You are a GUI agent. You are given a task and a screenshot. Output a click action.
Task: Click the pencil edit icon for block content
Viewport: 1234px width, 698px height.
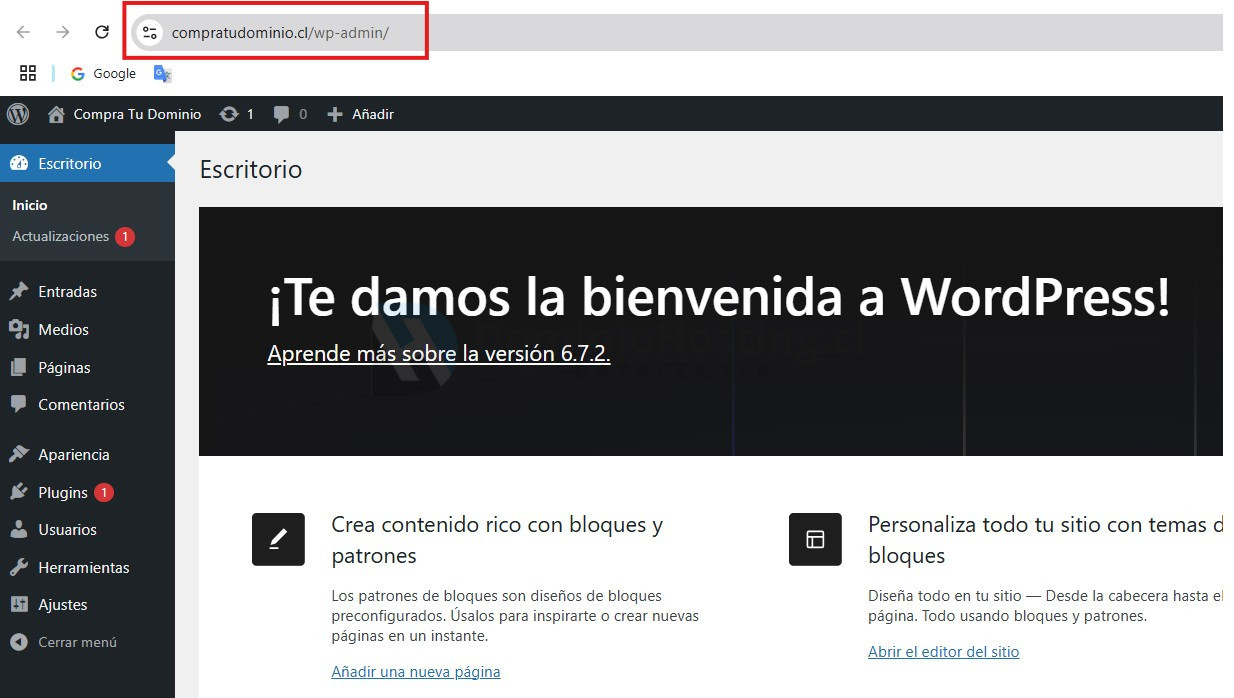click(278, 540)
